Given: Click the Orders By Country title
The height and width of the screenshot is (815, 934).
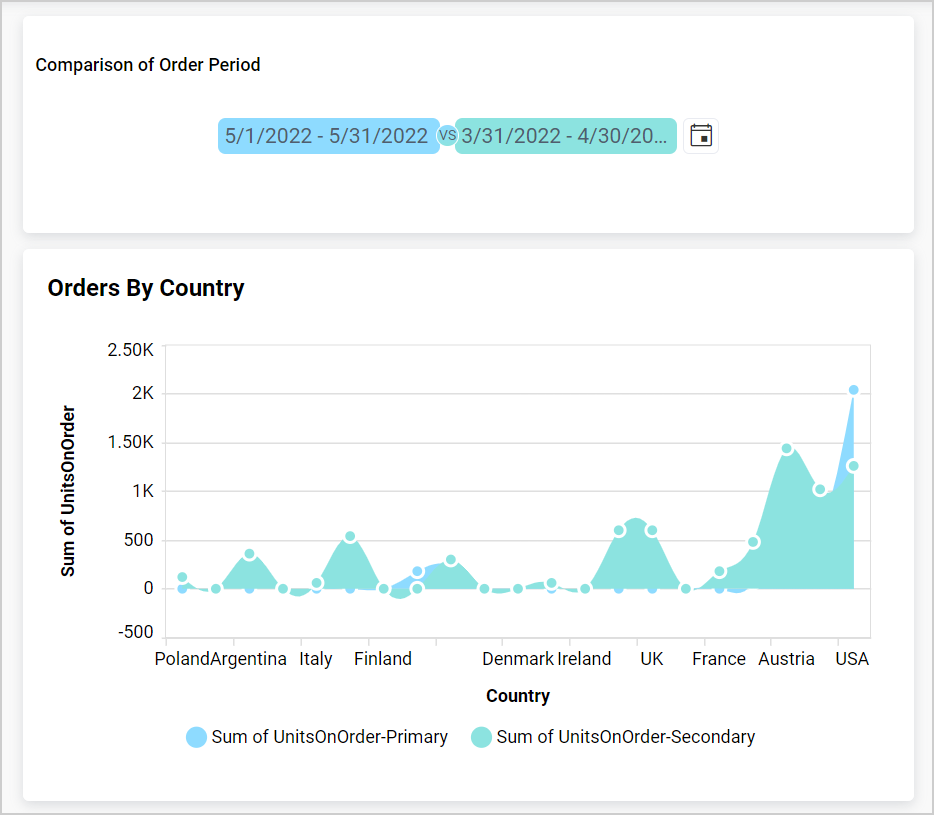Looking at the screenshot, I should [x=146, y=288].
